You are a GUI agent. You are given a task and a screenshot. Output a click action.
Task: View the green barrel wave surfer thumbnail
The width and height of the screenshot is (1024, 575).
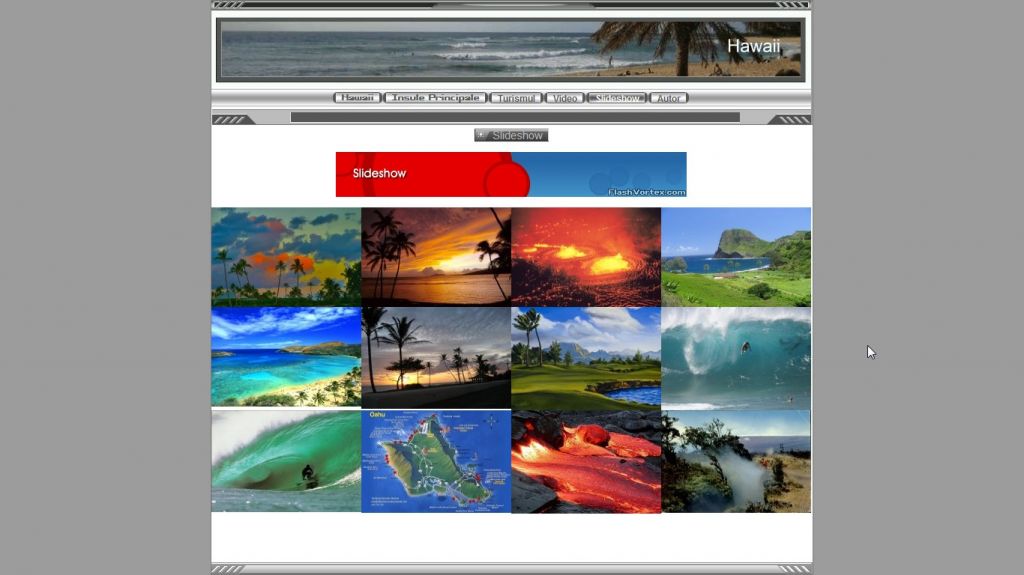[x=286, y=461]
